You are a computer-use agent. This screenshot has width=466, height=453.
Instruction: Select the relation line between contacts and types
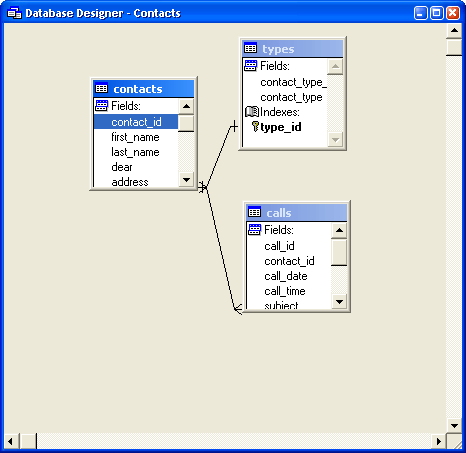pyautogui.click(x=219, y=157)
